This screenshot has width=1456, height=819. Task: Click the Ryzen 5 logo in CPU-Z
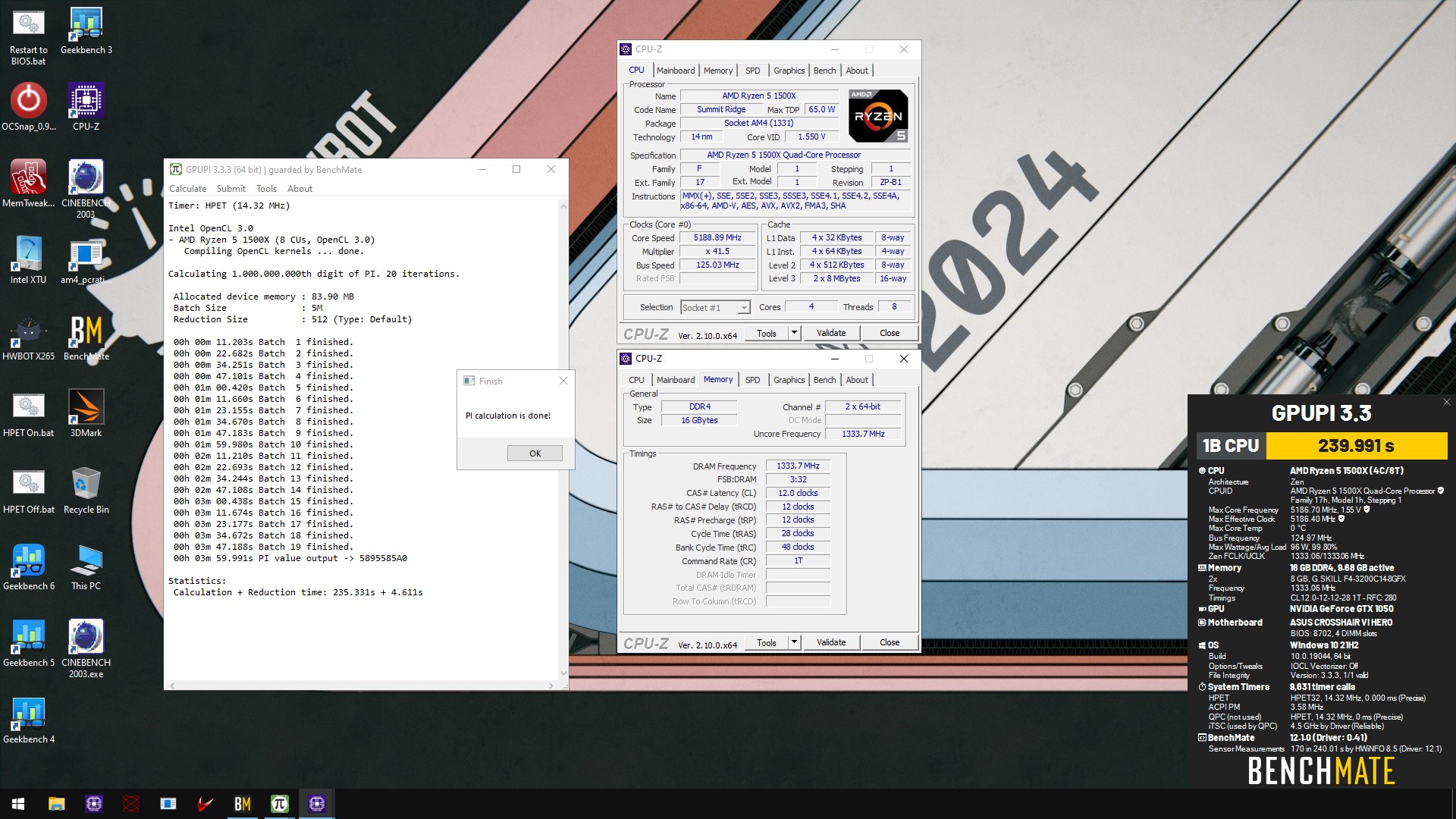878,116
